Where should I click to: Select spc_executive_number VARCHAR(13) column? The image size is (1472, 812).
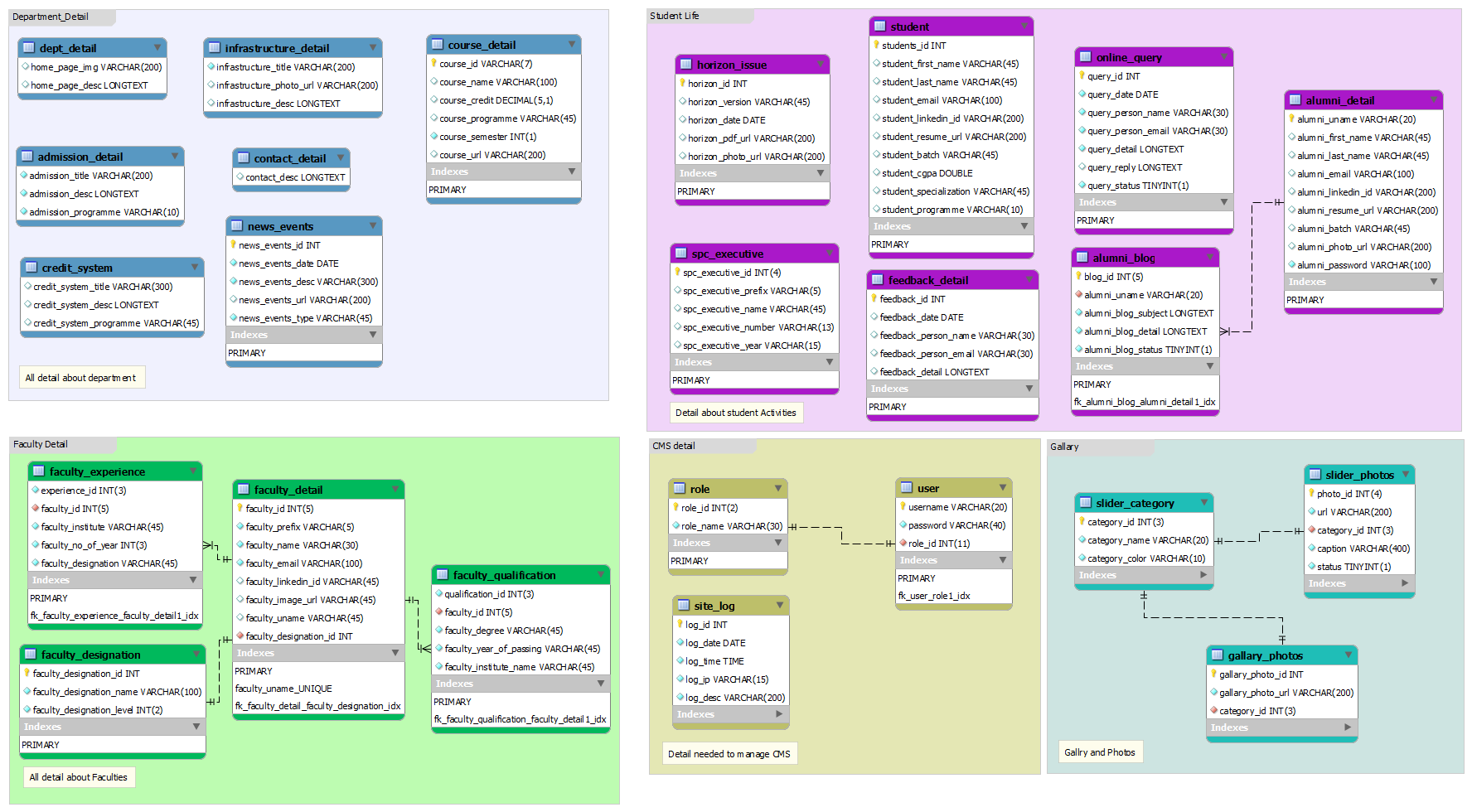pyautogui.click(x=754, y=327)
